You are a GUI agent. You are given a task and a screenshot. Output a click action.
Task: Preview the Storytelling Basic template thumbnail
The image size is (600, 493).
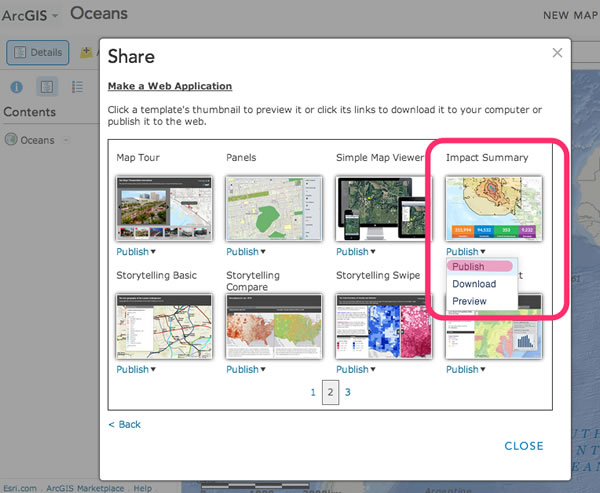pyautogui.click(x=164, y=326)
